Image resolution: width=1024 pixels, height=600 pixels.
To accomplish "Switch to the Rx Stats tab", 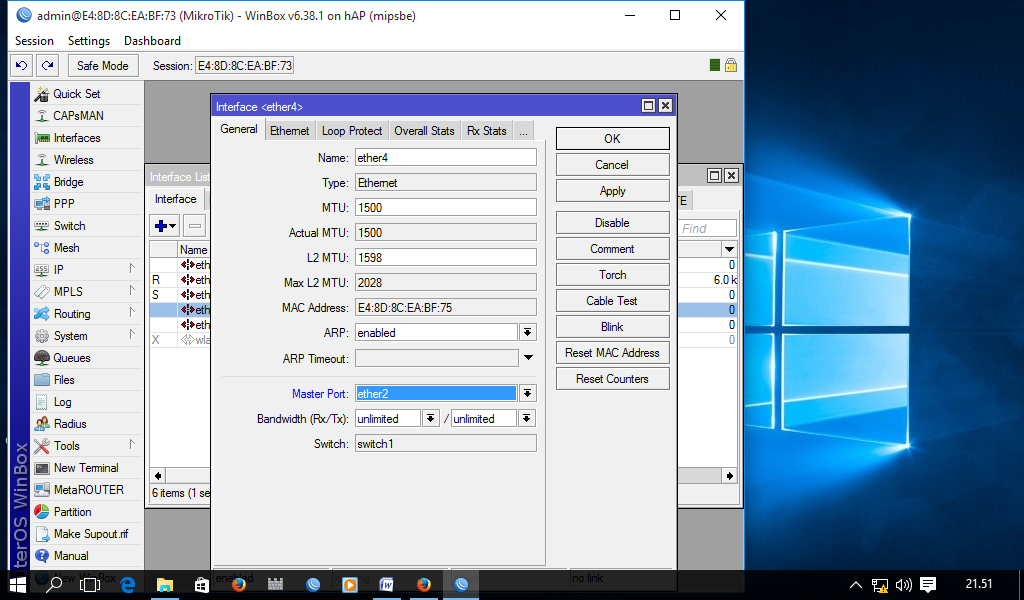I will coord(487,131).
